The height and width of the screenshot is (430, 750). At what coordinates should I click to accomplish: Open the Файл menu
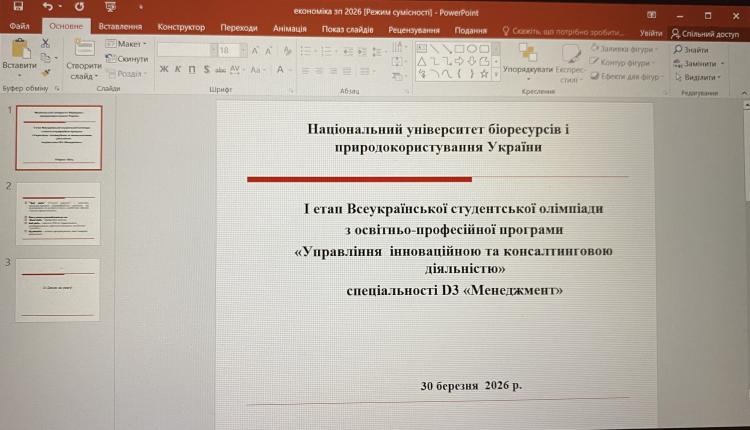click(x=20, y=26)
